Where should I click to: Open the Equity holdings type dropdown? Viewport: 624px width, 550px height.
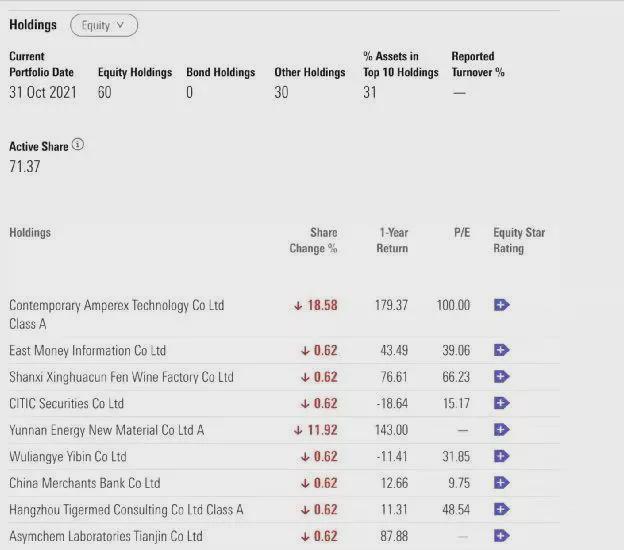104,25
